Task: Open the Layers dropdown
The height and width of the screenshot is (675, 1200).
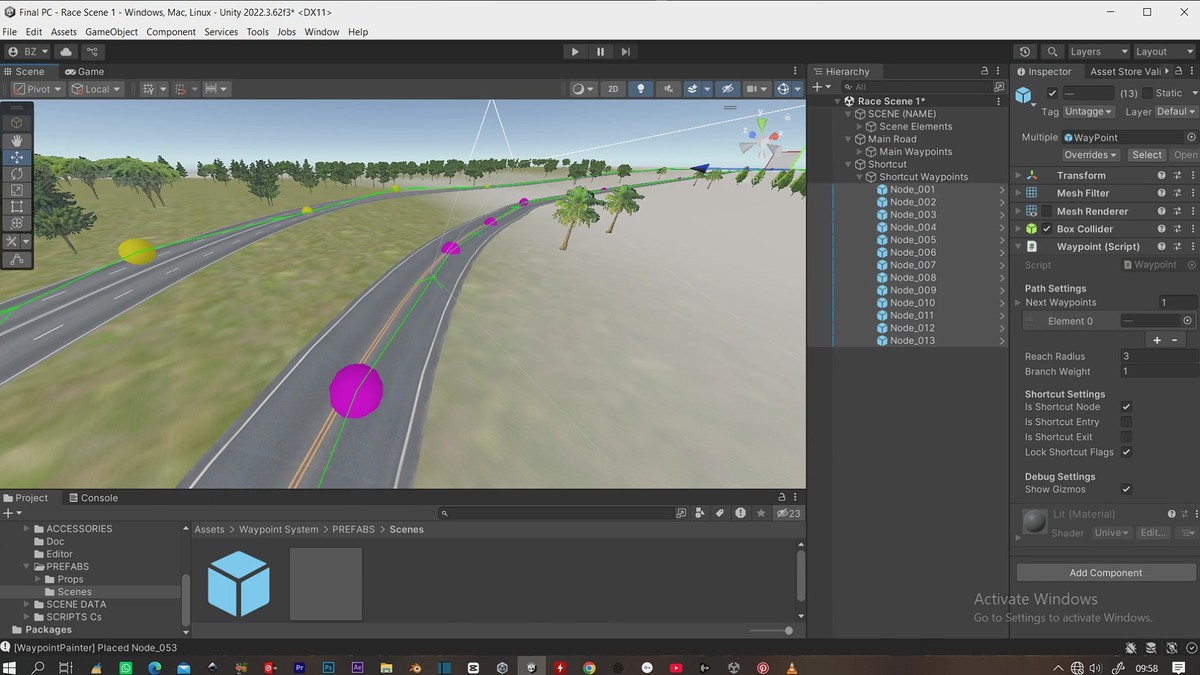Action: (x=1098, y=52)
